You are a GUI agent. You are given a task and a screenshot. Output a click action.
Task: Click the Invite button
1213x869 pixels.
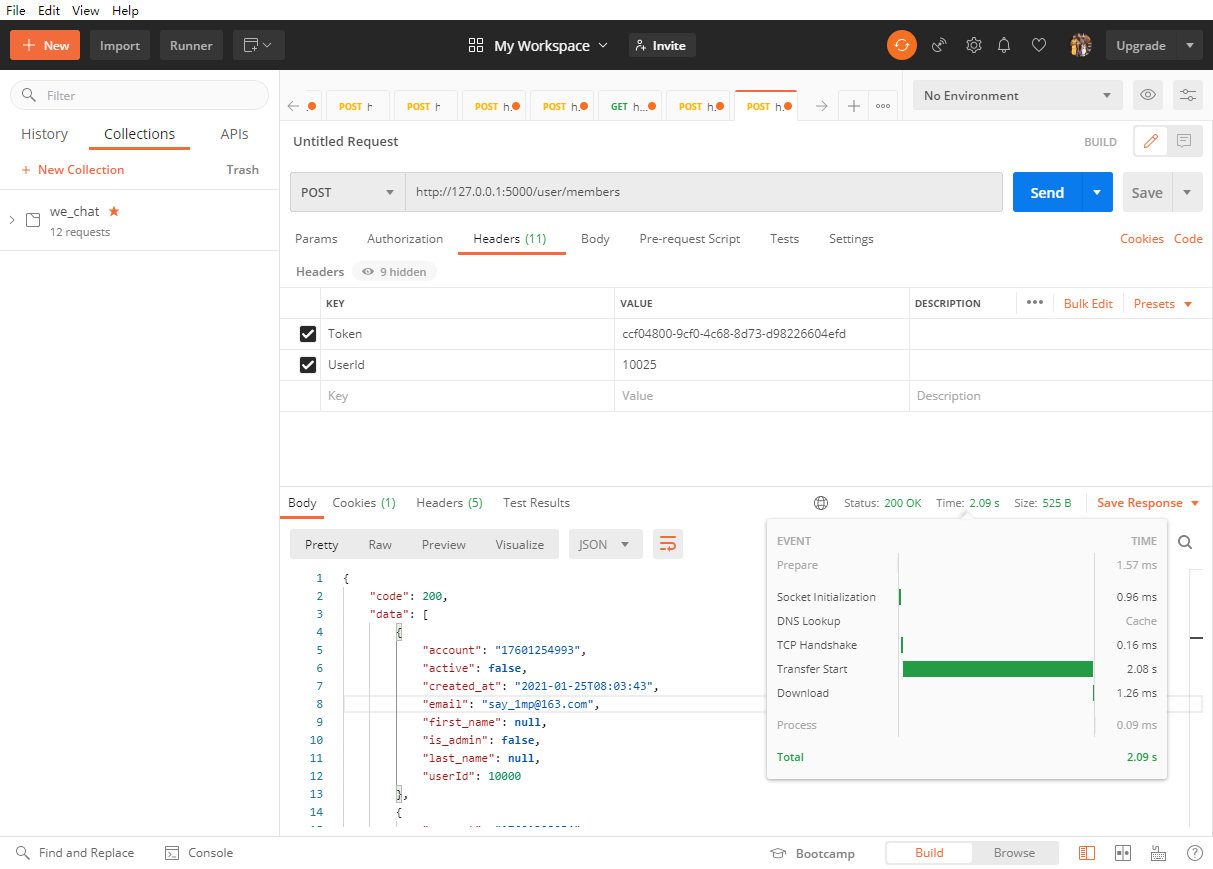pos(662,45)
